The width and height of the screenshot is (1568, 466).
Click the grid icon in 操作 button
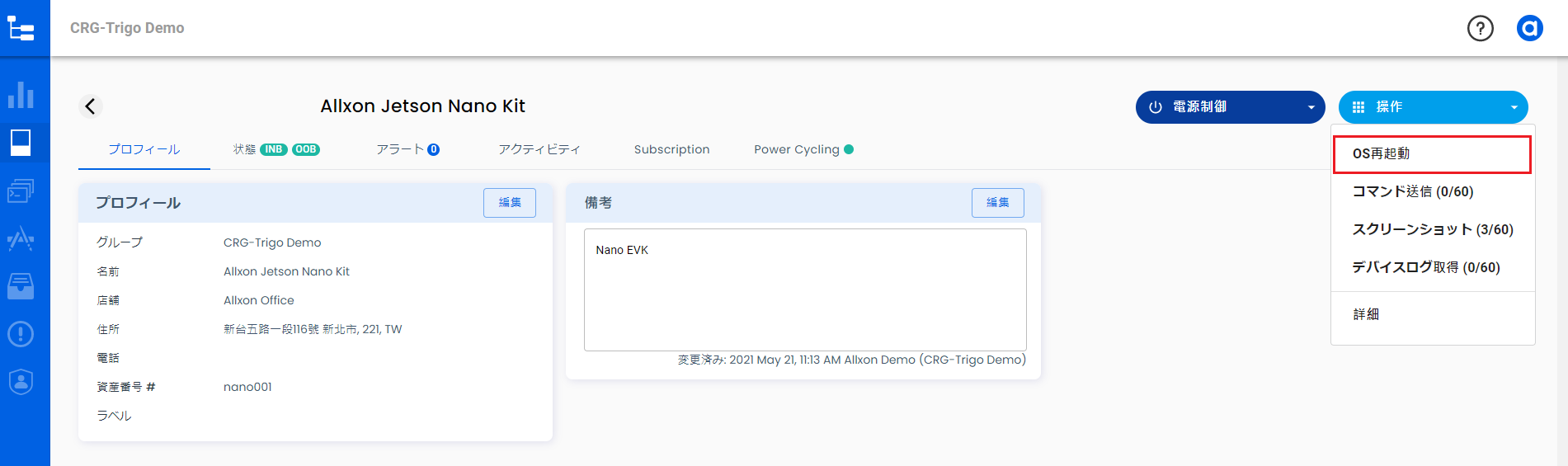tap(1358, 107)
